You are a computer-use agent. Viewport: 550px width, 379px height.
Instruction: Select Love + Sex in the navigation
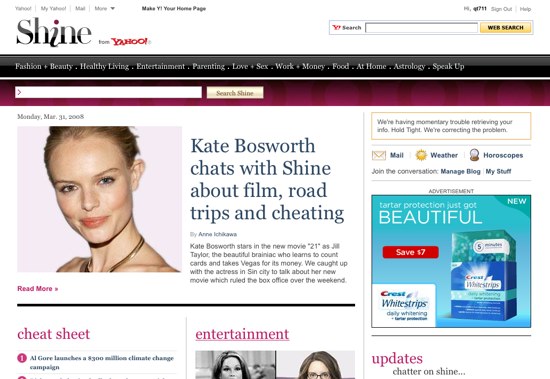pyautogui.click(x=250, y=66)
